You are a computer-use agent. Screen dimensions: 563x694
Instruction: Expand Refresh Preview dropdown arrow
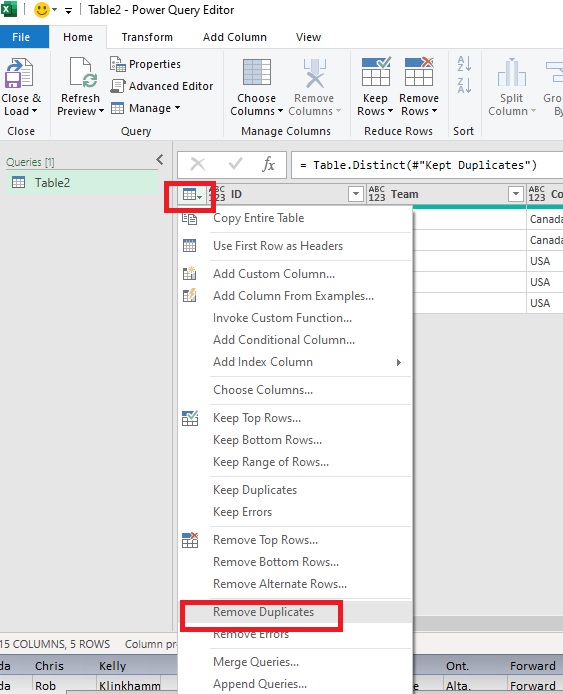click(x=101, y=111)
